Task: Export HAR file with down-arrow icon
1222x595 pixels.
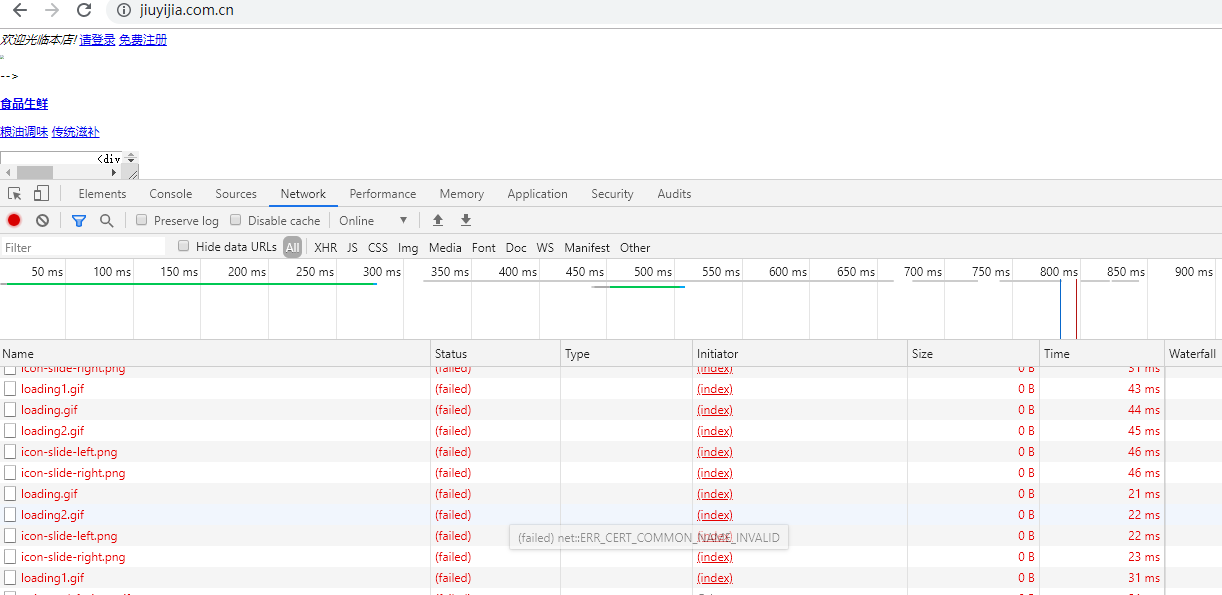Action: [x=465, y=220]
